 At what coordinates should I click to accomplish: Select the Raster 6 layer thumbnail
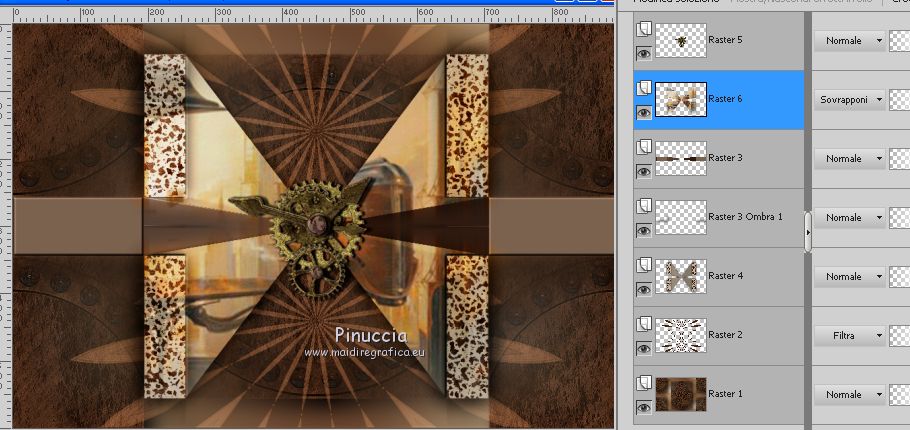click(x=681, y=99)
